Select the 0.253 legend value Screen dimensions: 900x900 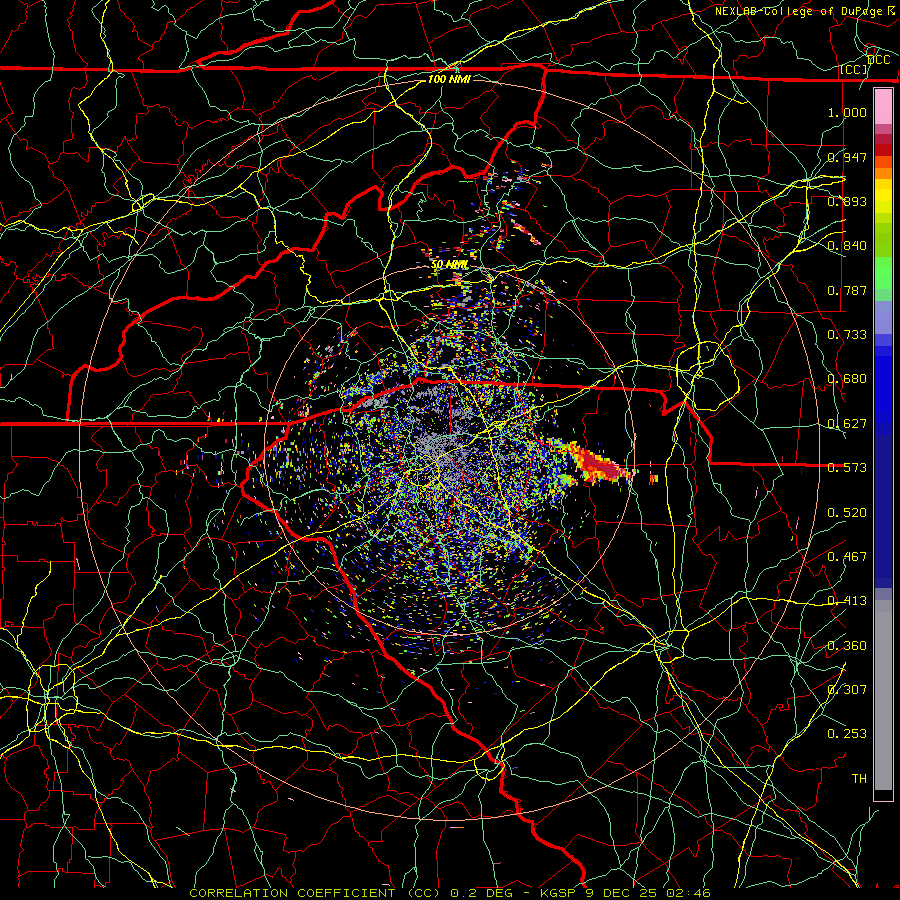tap(847, 734)
